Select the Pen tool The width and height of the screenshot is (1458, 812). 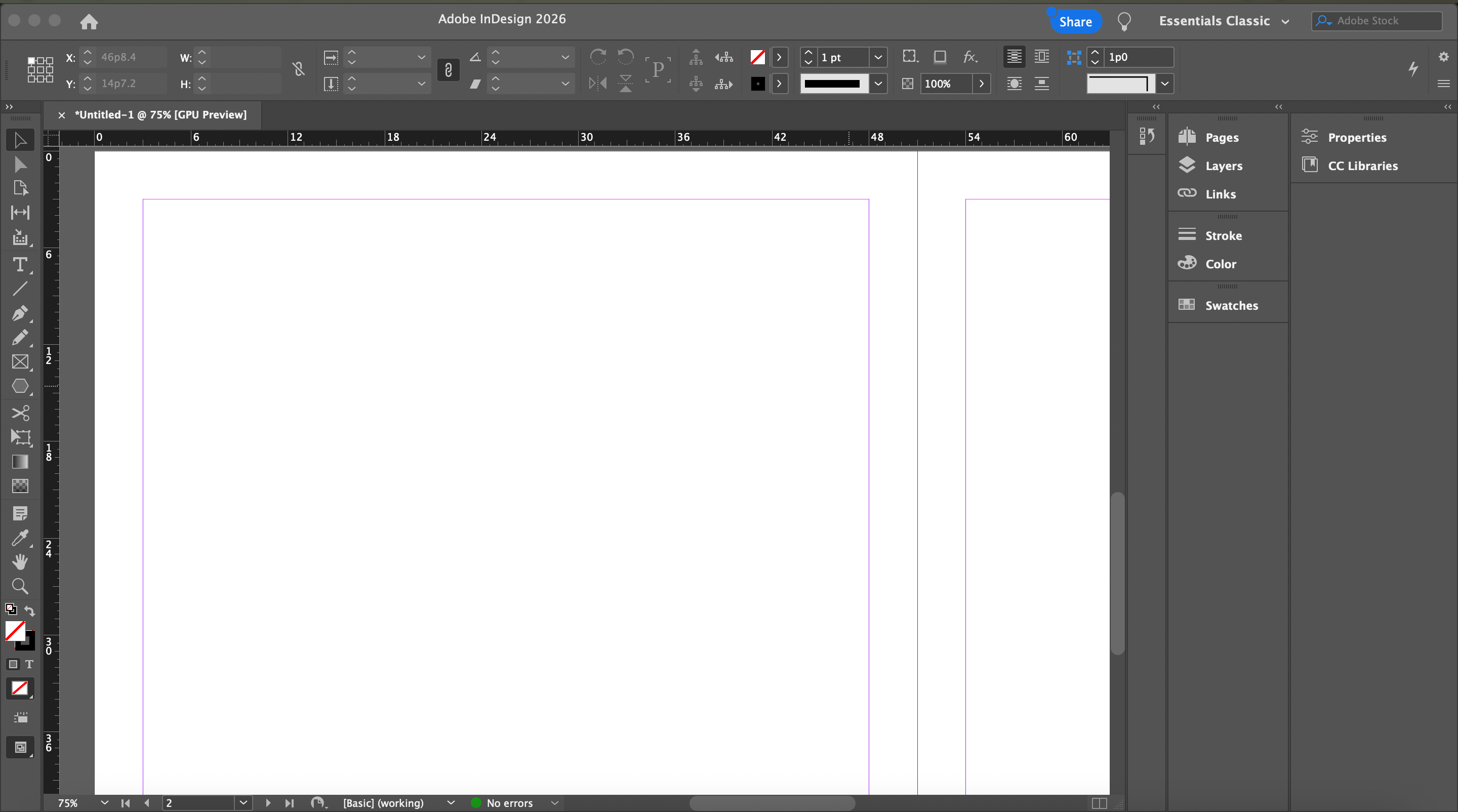tap(20, 313)
